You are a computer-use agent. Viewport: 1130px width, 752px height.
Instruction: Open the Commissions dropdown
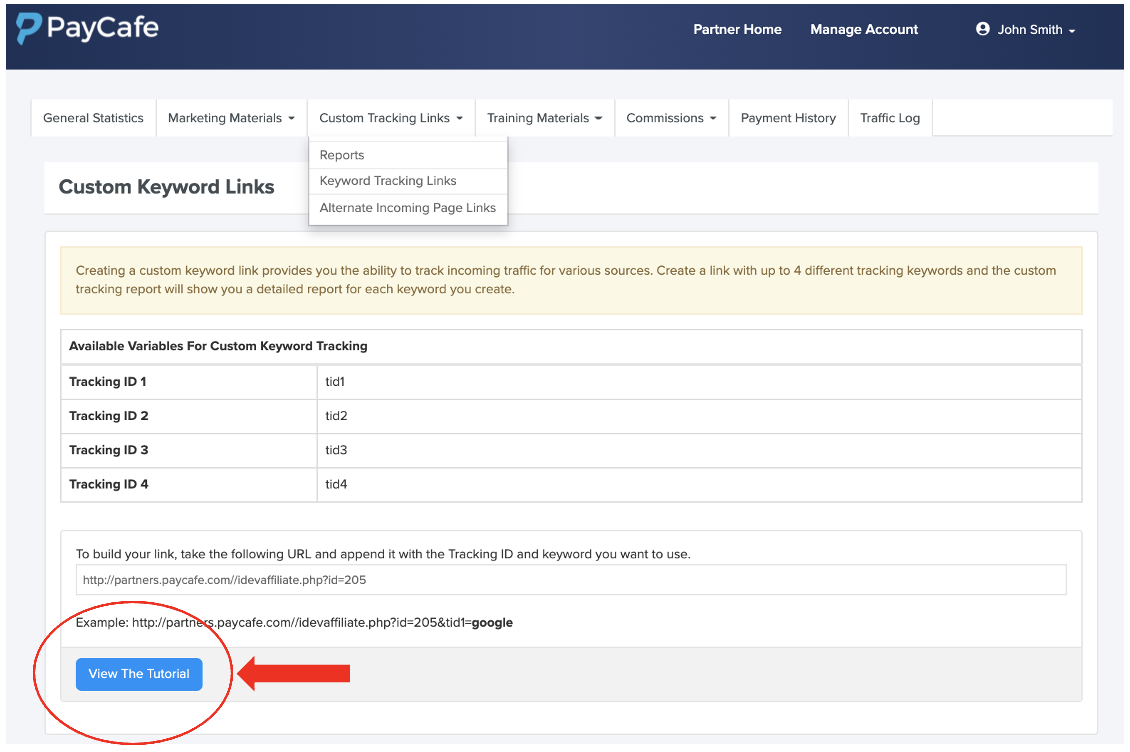coord(672,118)
